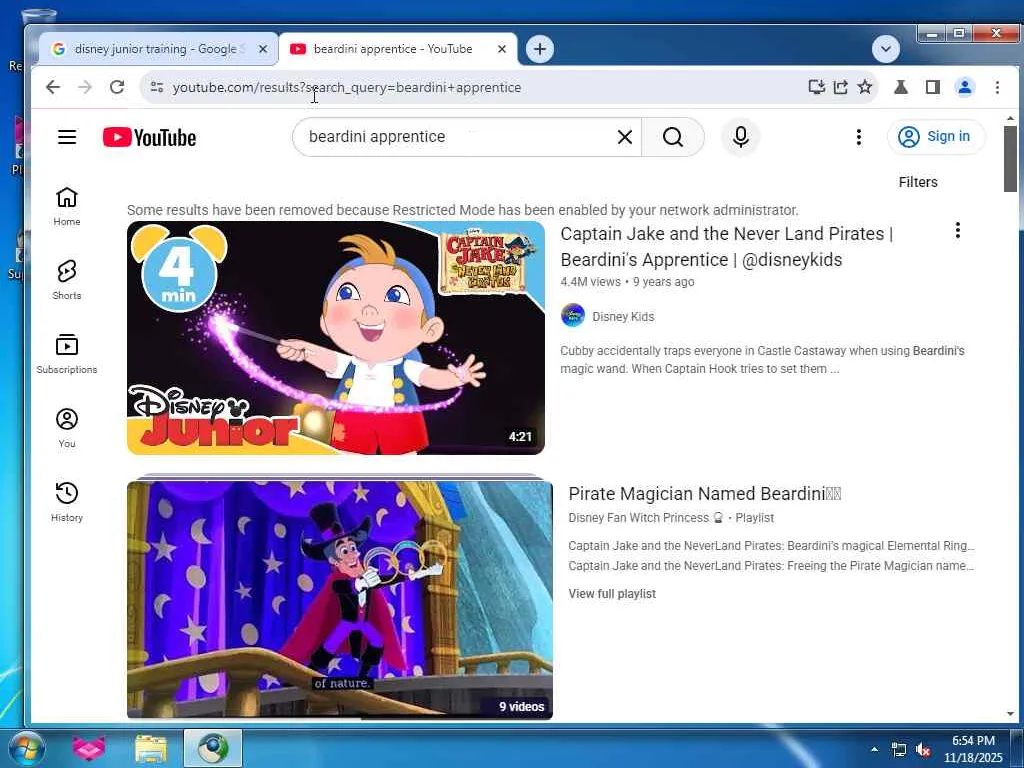Open Subscriptions in the sidebar

[x=67, y=354]
